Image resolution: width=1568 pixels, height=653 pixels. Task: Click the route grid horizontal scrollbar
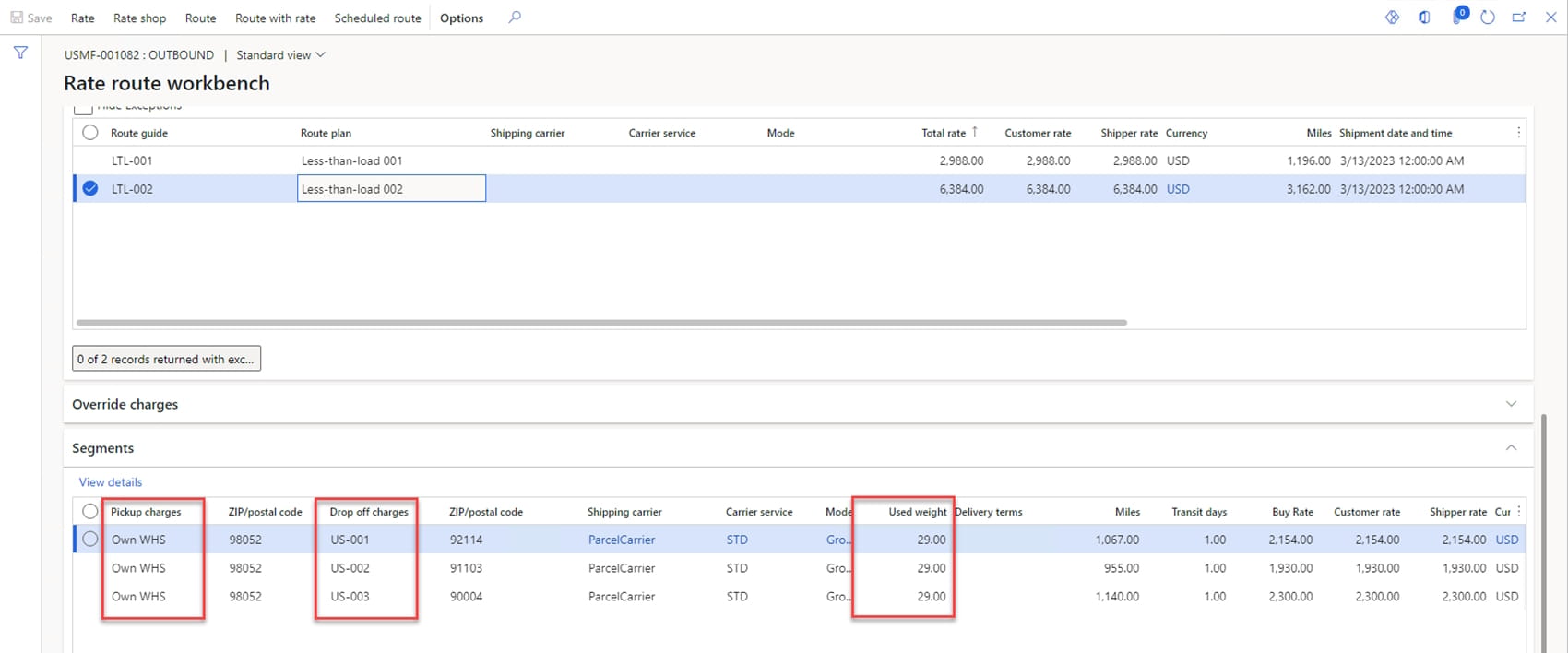pos(601,323)
